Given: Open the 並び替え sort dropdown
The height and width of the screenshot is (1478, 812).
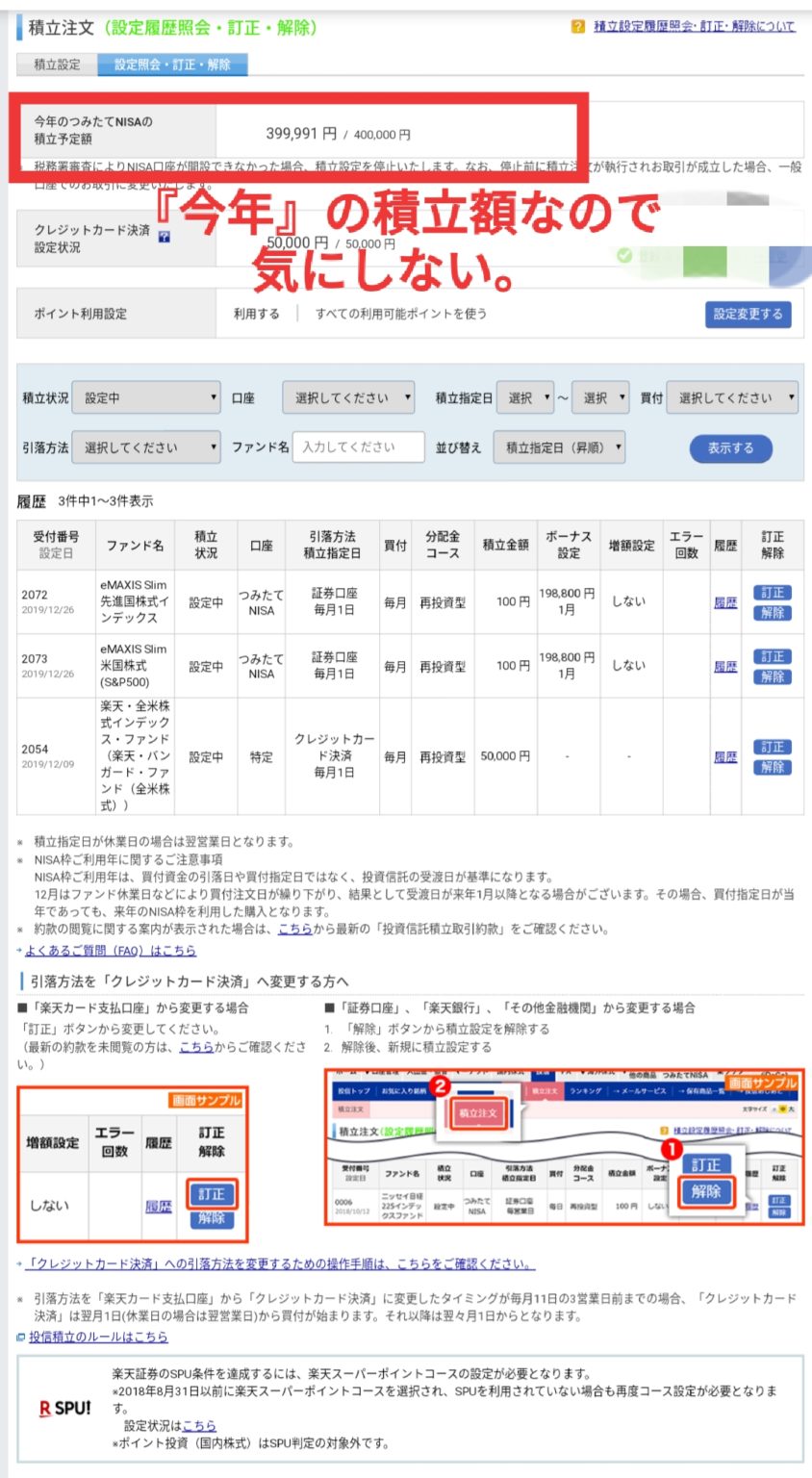Looking at the screenshot, I should point(559,447).
